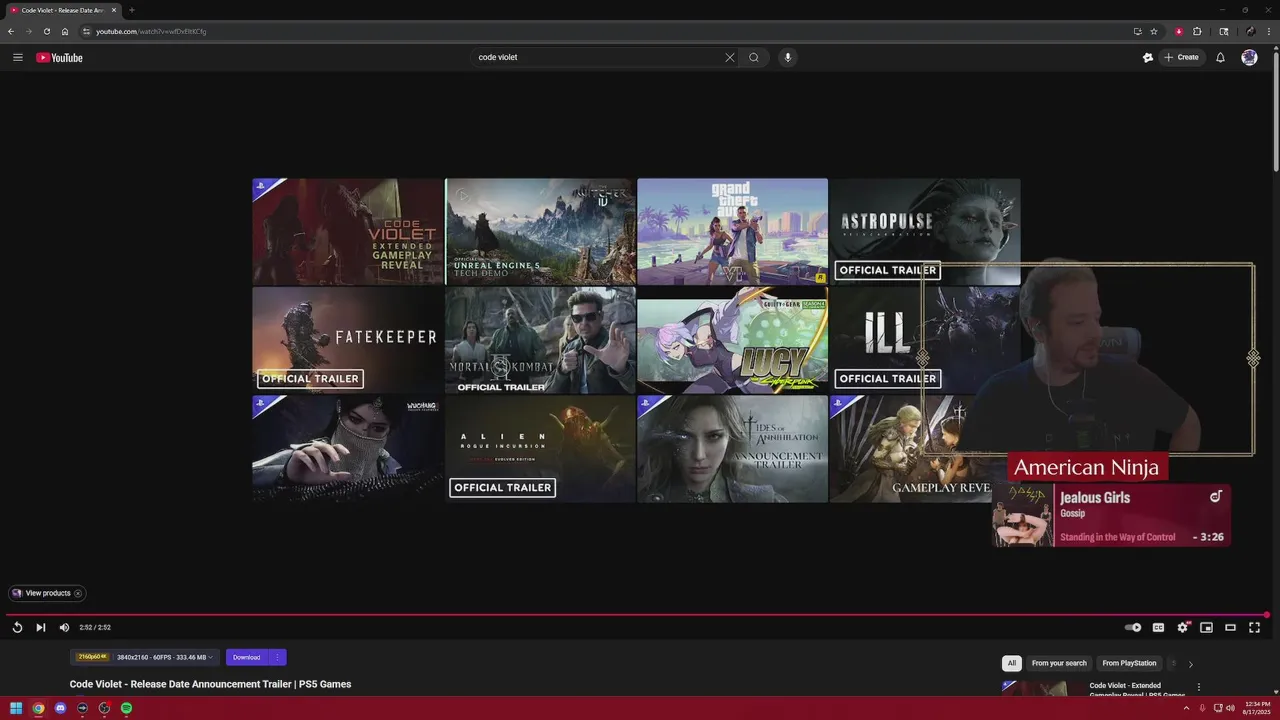Open the Download options arrow
The width and height of the screenshot is (1280, 720).
click(x=277, y=657)
